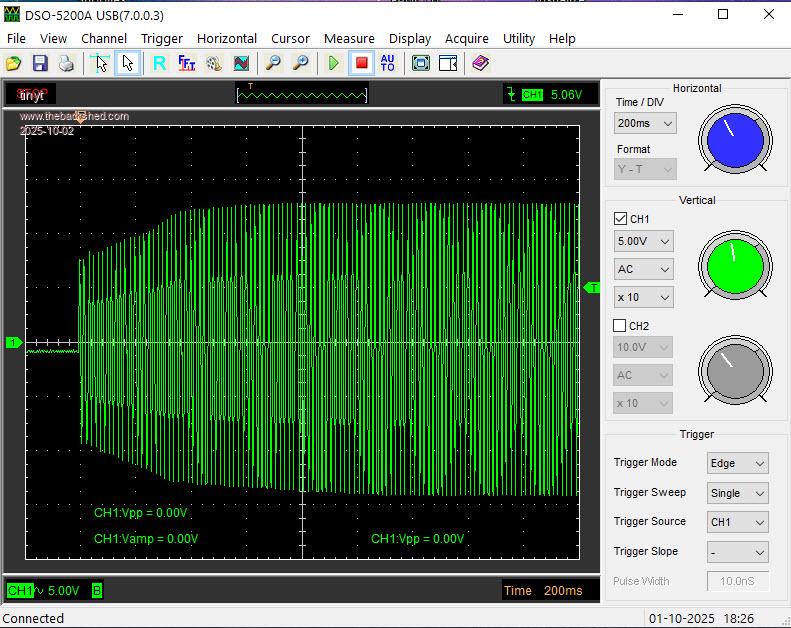
Task: Expand the Trigger Sweep Single dropdown
Action: tap(738, 493)
